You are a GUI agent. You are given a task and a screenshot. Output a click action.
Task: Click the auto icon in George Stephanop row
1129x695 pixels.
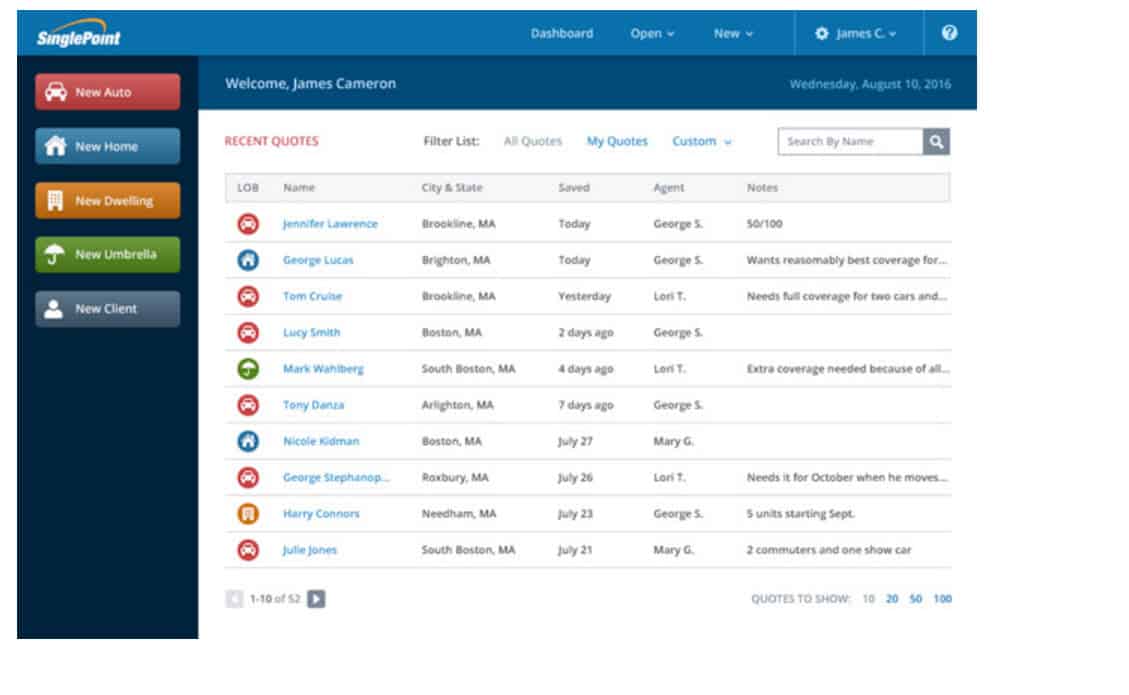248,477
